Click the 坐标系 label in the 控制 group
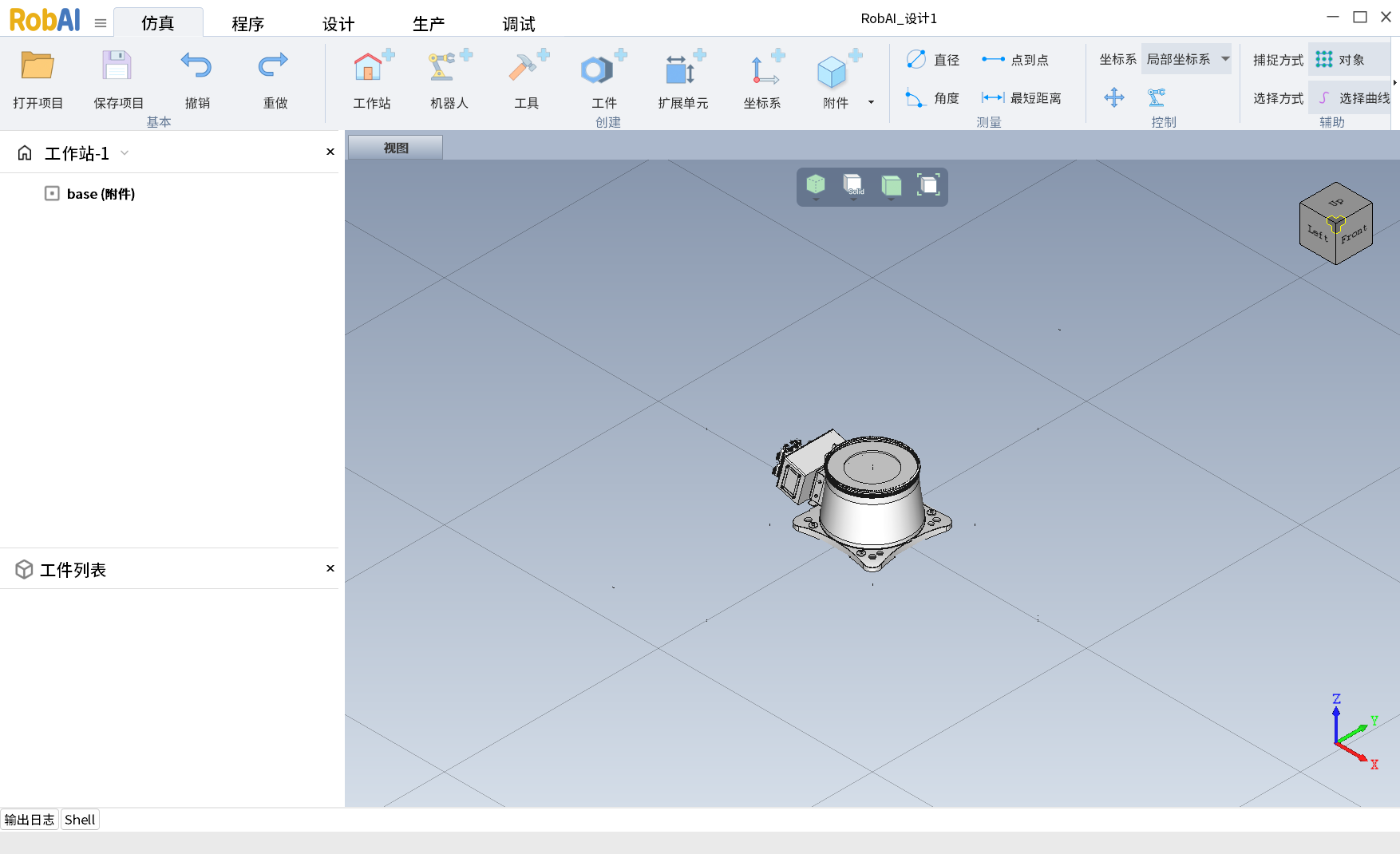The height and width of the screenshot is (854, 1400). tap(1117, 59)
